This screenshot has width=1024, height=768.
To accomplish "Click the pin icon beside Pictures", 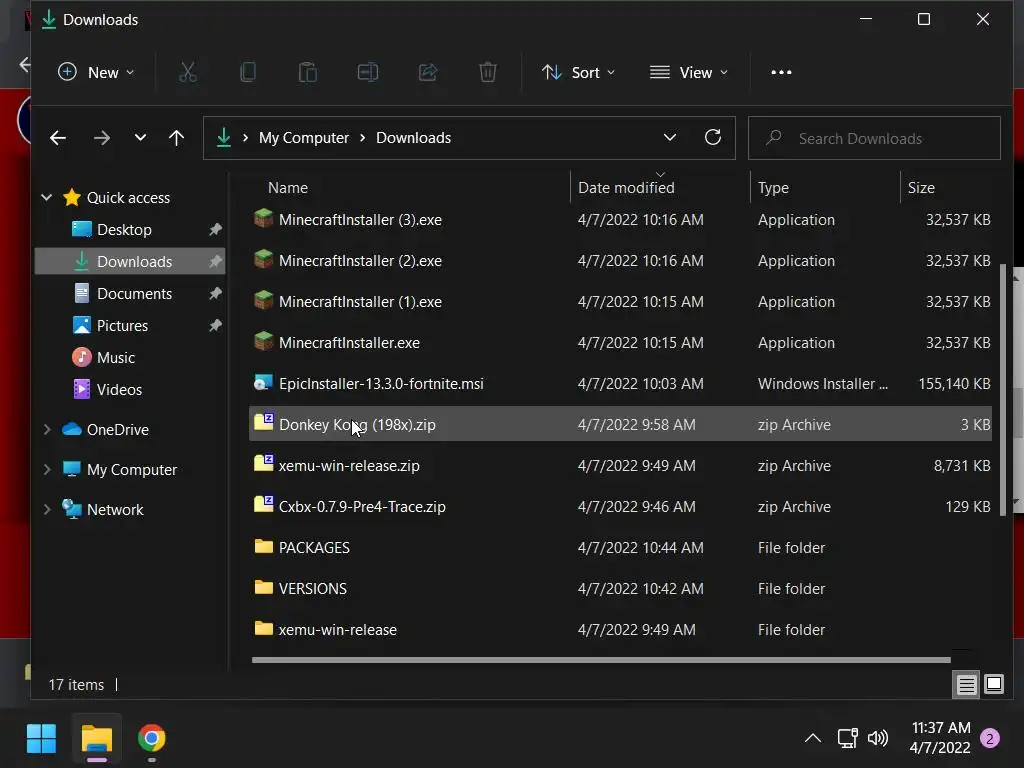I will [215, 326].
